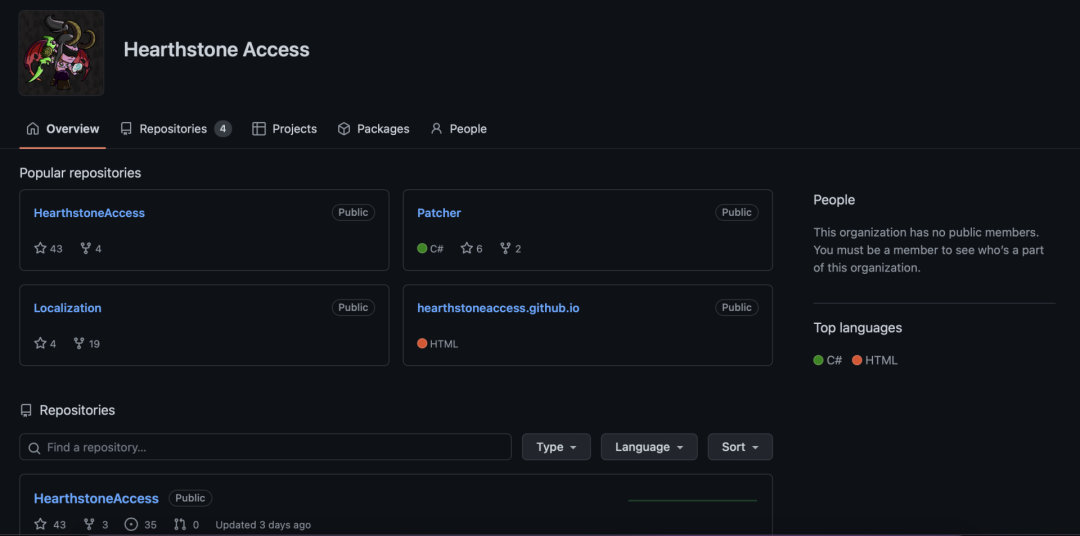
Task: View 2 forks on Patcher card
Action: pos(511,249)
